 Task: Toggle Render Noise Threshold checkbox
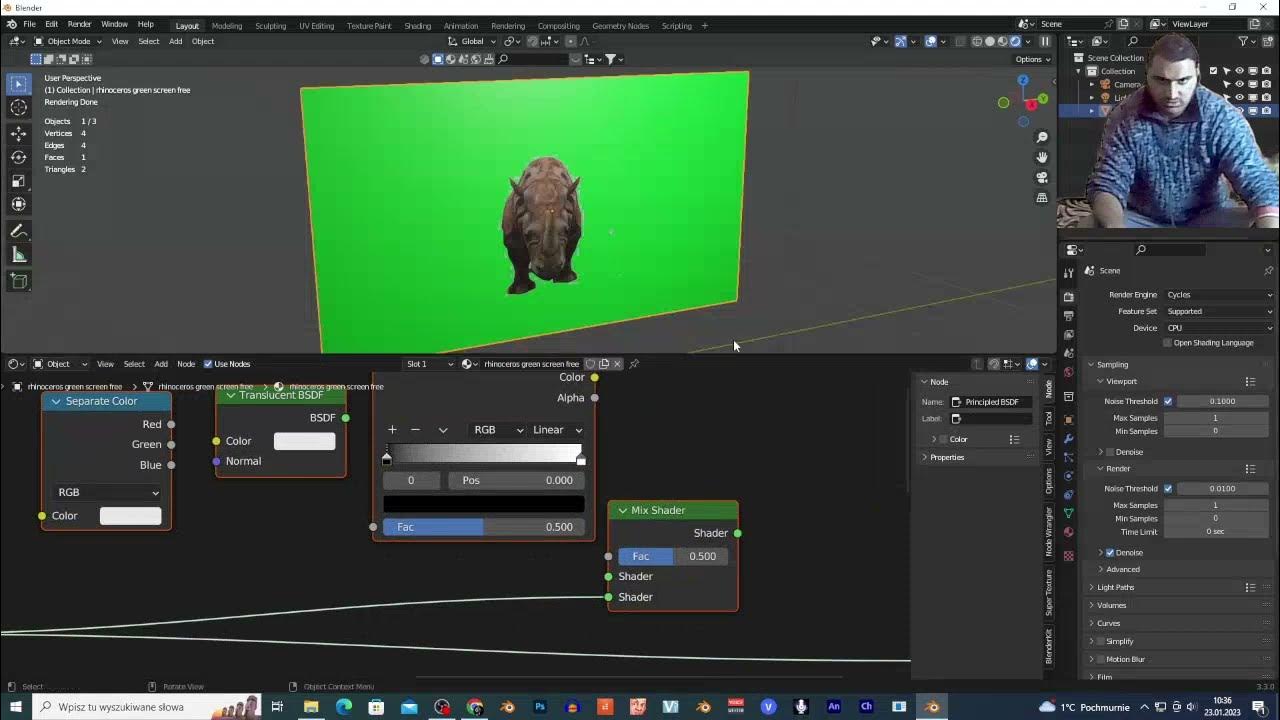pos(1168,489)
